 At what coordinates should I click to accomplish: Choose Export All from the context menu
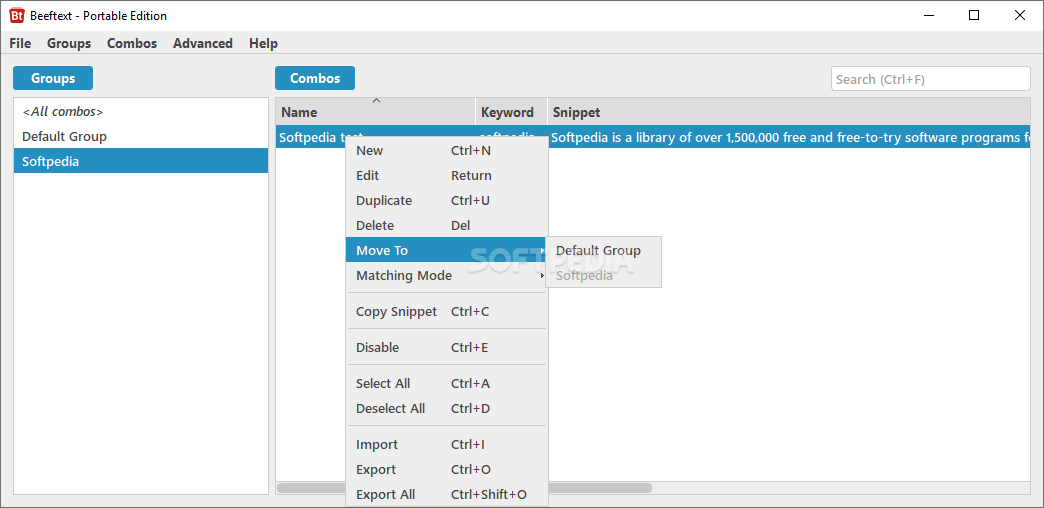coord(447,494)
